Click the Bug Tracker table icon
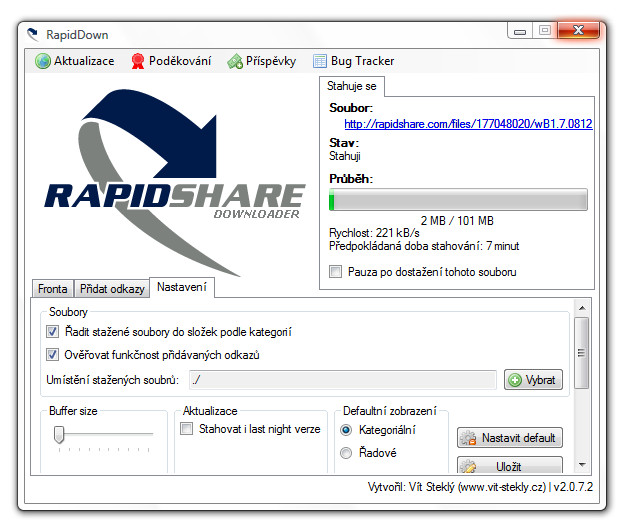This screenshot has width=625, height=527. click(320, 61)
